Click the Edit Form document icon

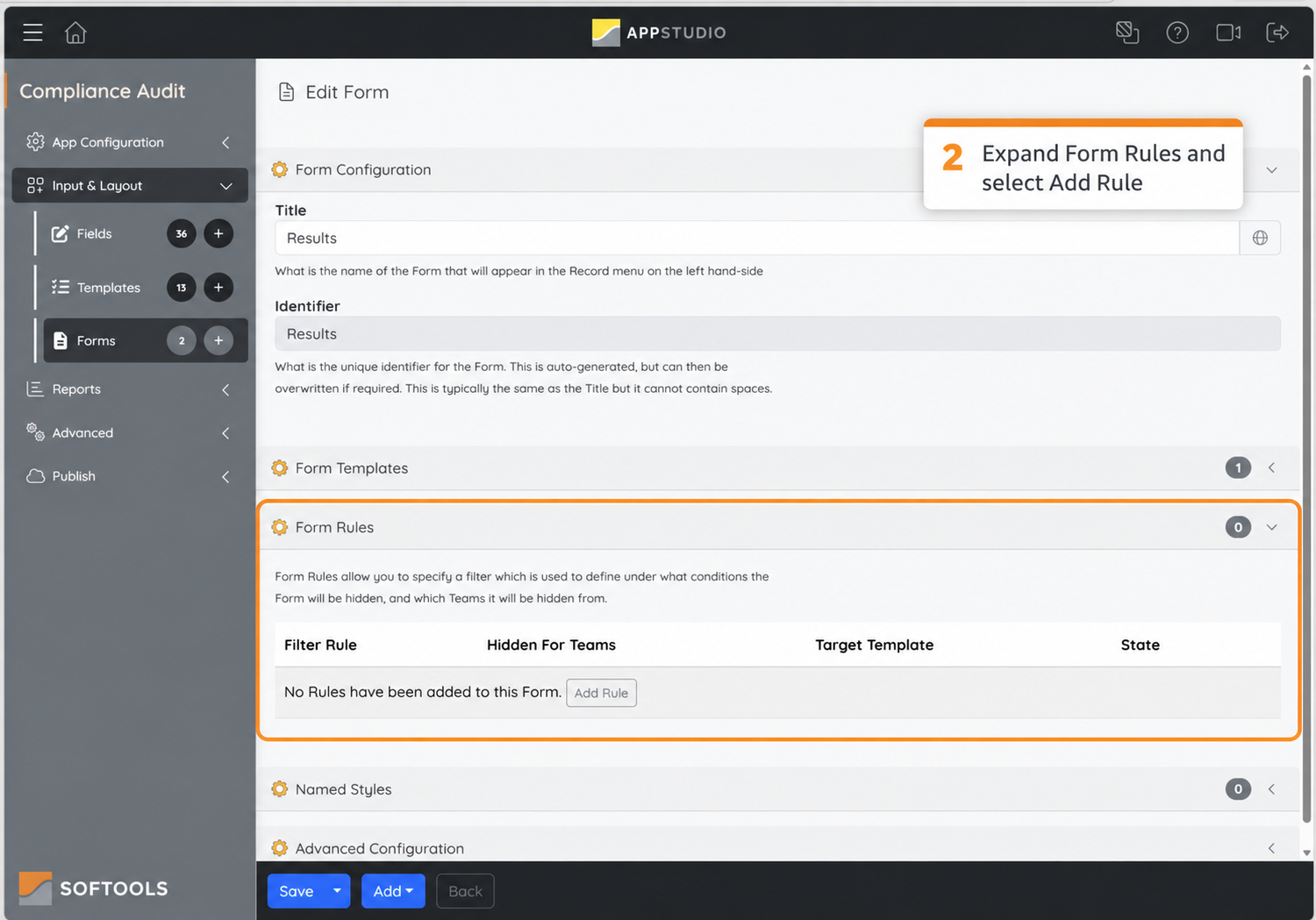coord(286,92)
